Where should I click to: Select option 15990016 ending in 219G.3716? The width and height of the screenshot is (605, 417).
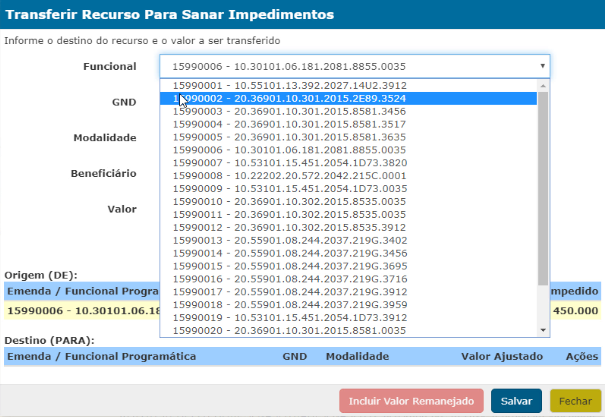288,279
